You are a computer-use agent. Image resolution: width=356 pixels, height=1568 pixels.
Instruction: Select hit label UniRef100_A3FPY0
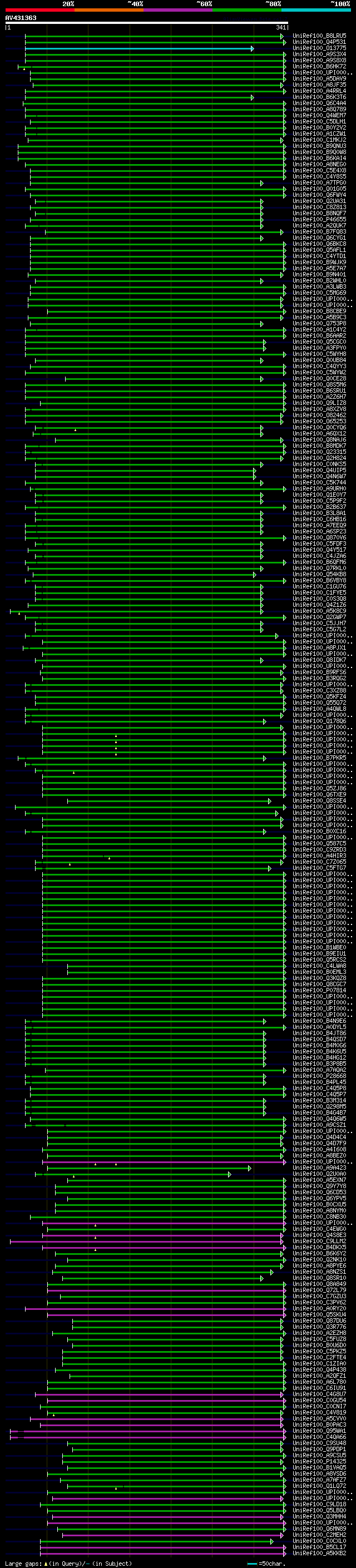pos(319,348)
